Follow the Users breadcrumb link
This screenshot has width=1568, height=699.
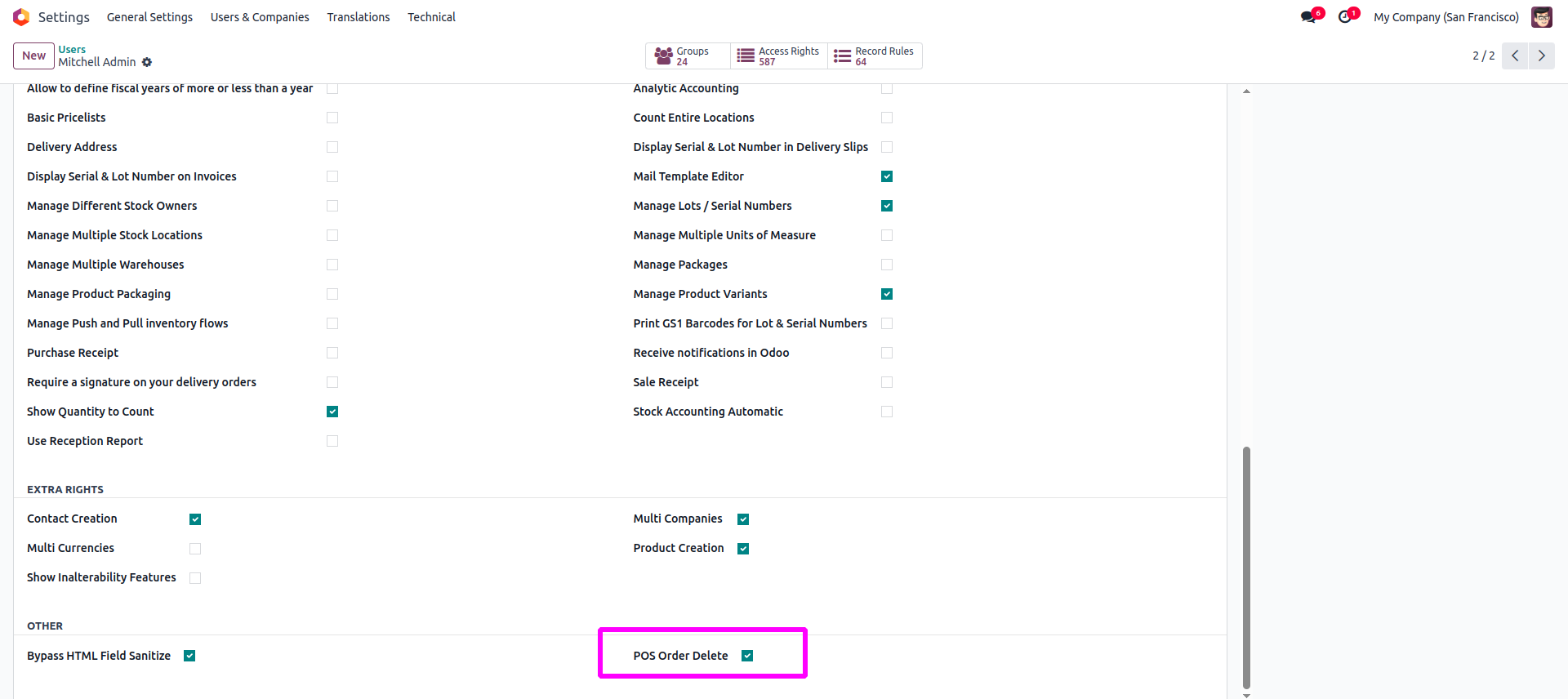[x=72, y=50]
